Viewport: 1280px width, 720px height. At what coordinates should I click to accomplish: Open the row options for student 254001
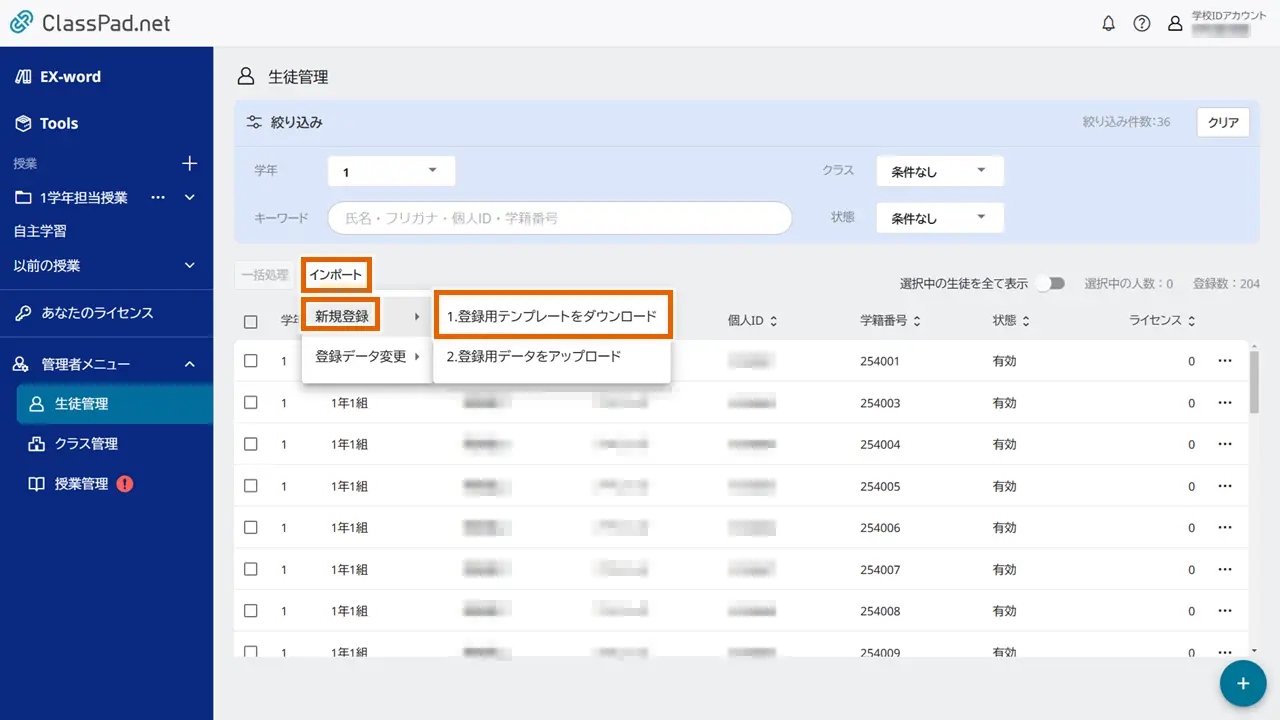(x=1225, y=361)
